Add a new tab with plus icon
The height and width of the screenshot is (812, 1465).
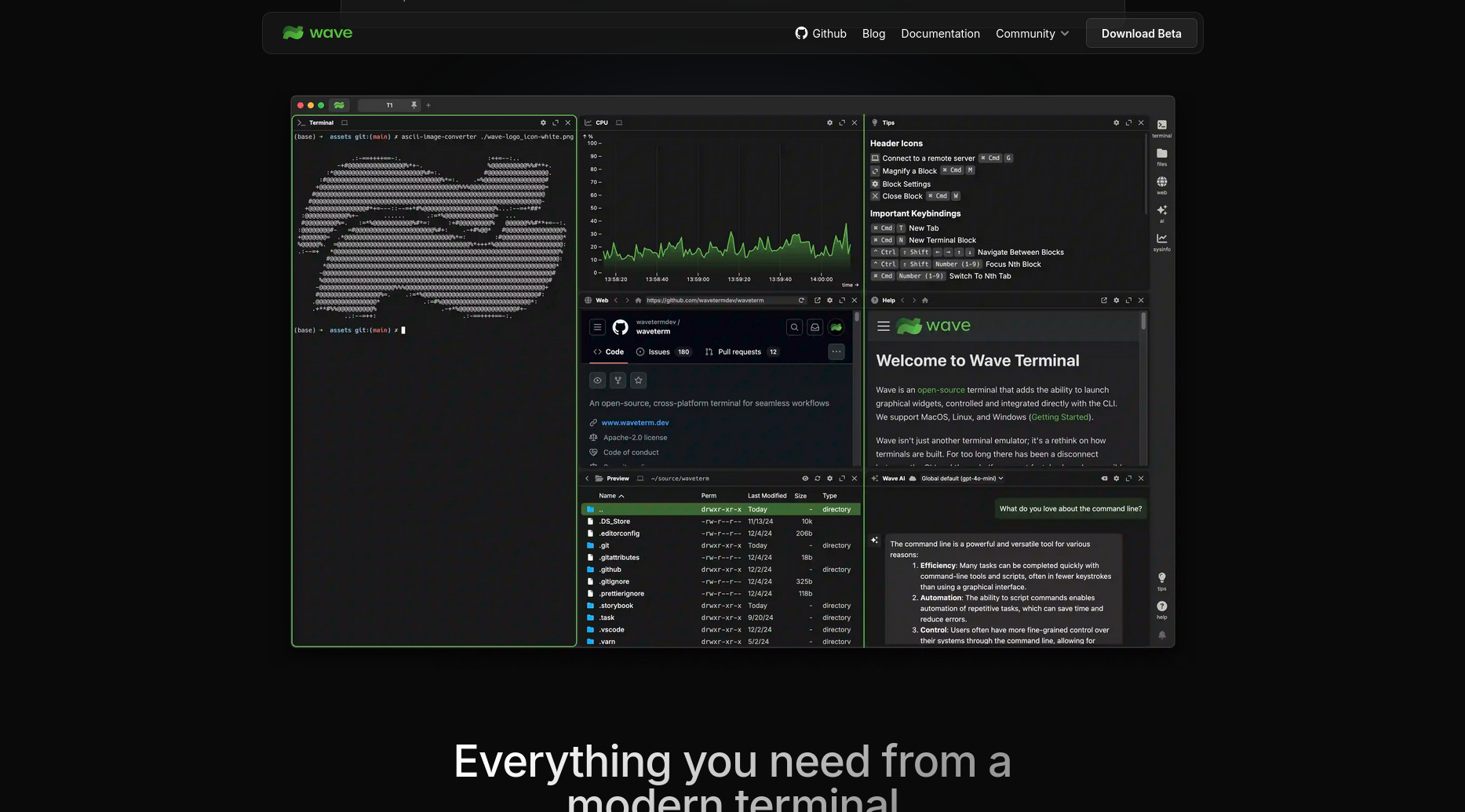click(428, 105)
